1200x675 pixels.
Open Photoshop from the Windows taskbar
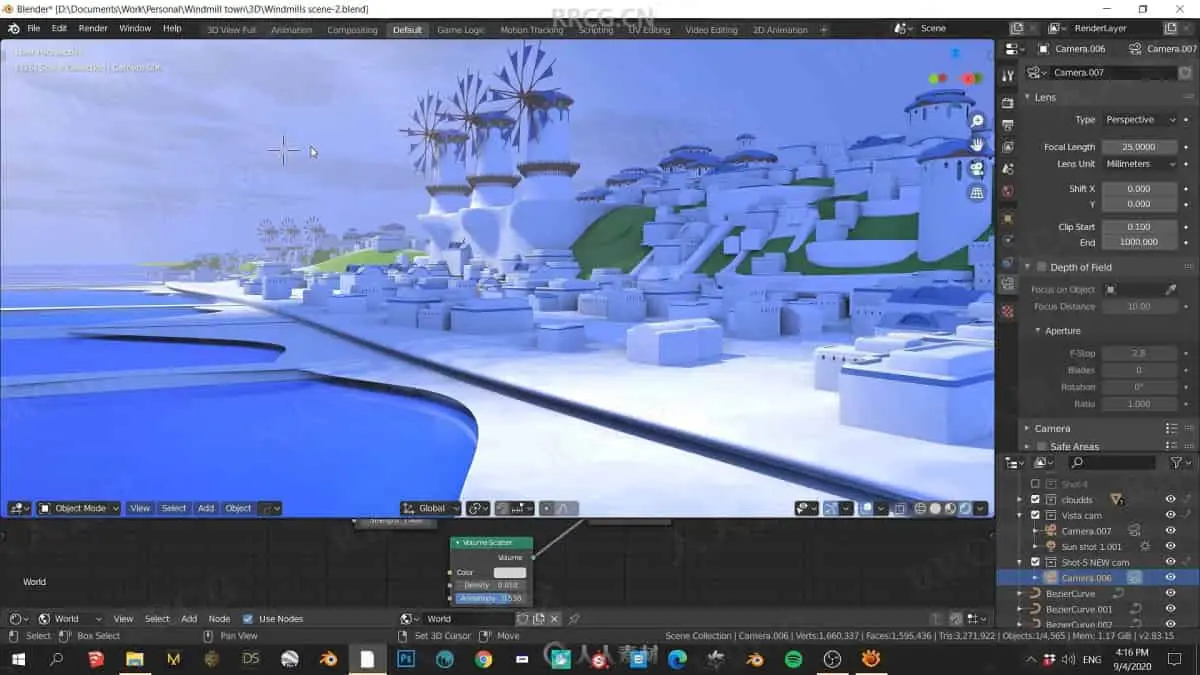pos(406,659)
